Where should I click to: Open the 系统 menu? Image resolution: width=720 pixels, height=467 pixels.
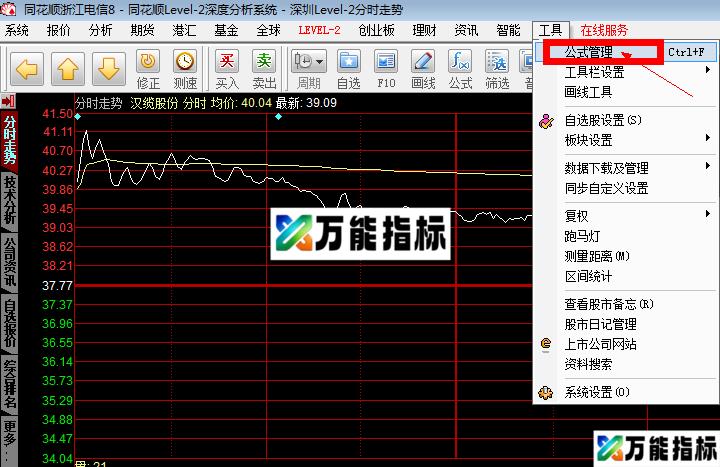(17, 31)
